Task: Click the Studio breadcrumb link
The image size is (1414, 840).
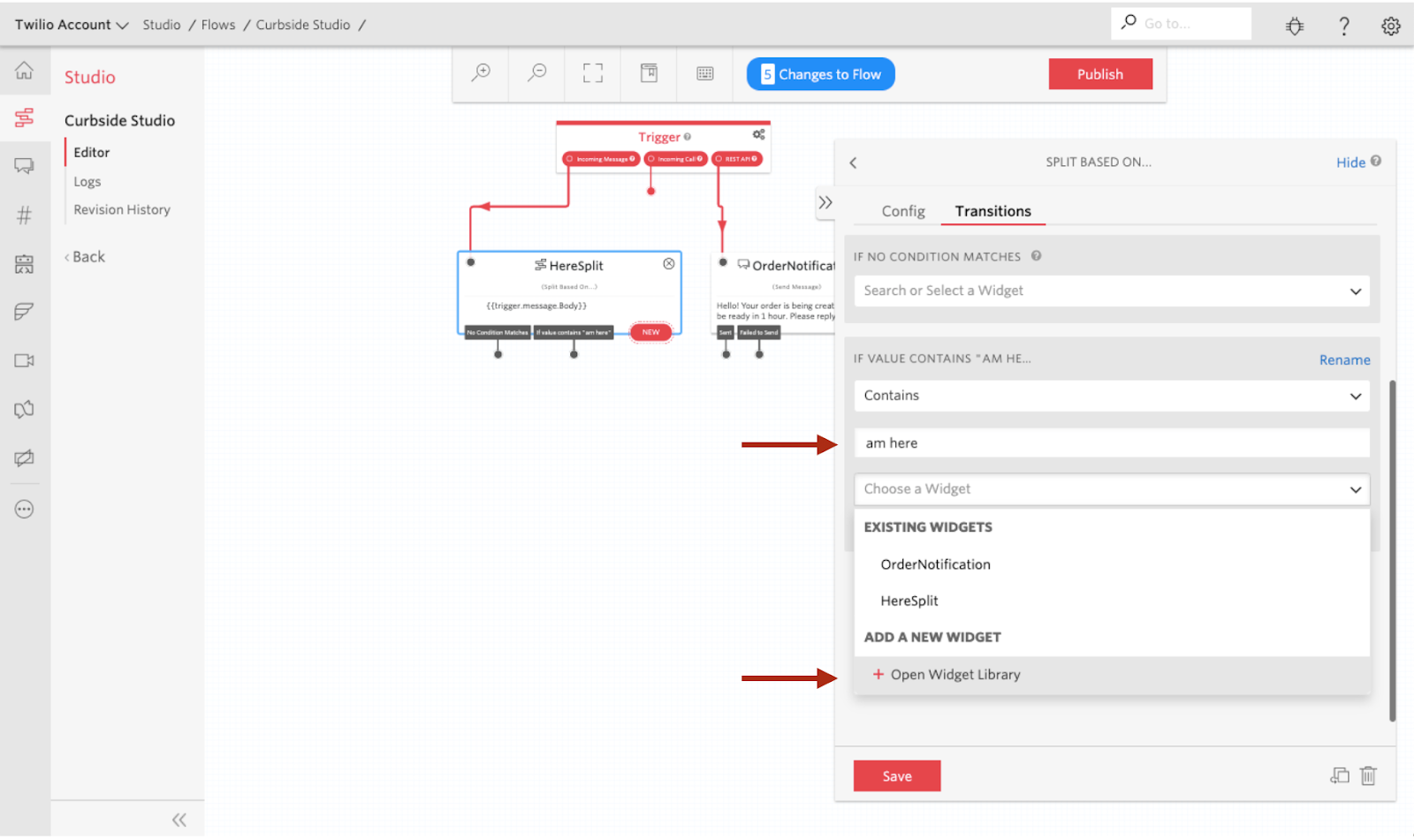Action: [162, 25]
